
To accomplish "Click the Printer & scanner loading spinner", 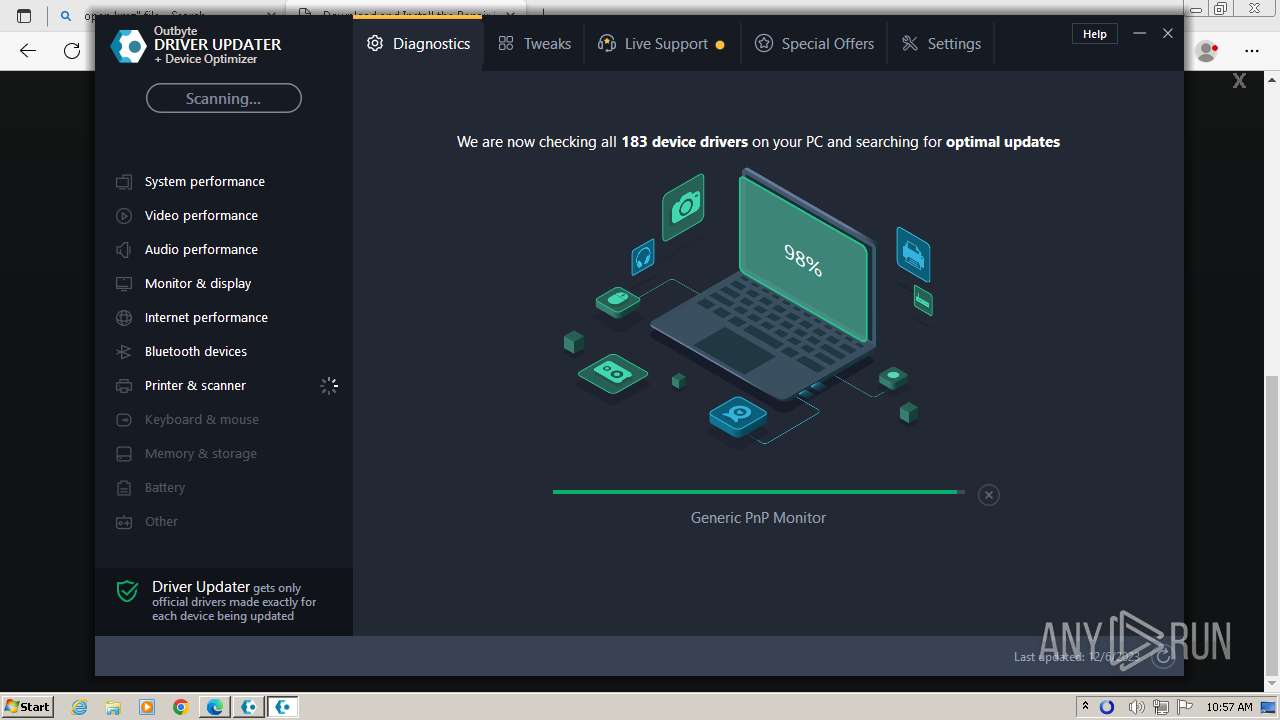I will 329,385.
